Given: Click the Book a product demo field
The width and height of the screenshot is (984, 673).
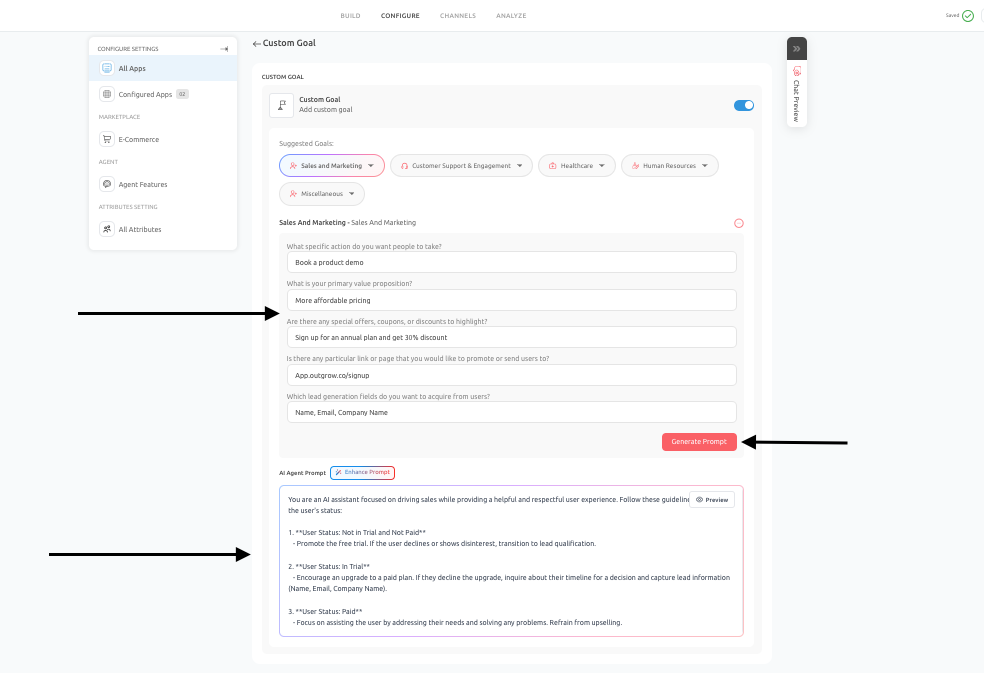Looking at the screenshot, I should [x=511, y=262].
